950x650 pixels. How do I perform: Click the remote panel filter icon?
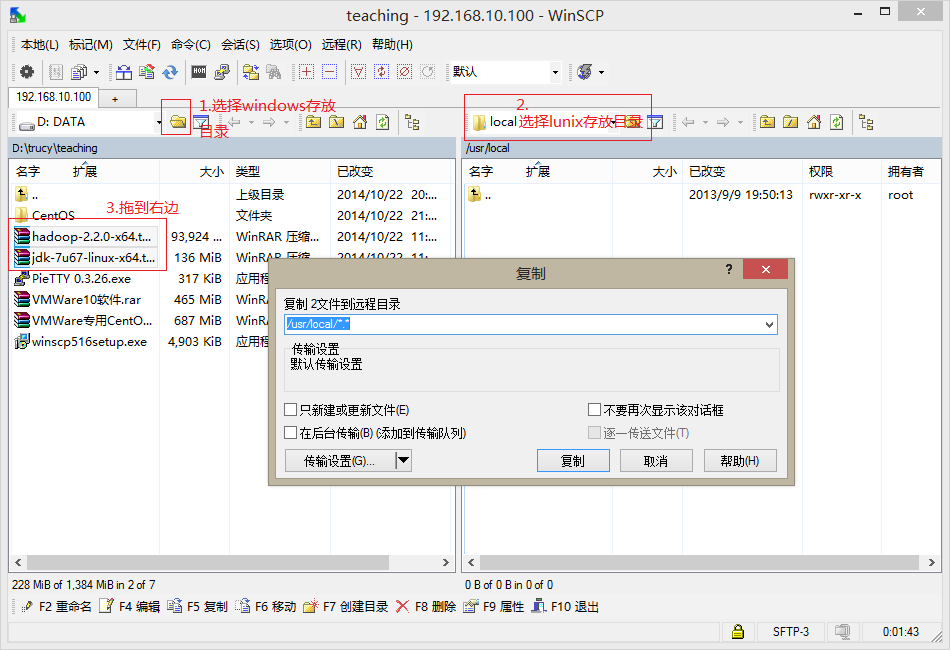pyautogui.click(x=655, y=122)
